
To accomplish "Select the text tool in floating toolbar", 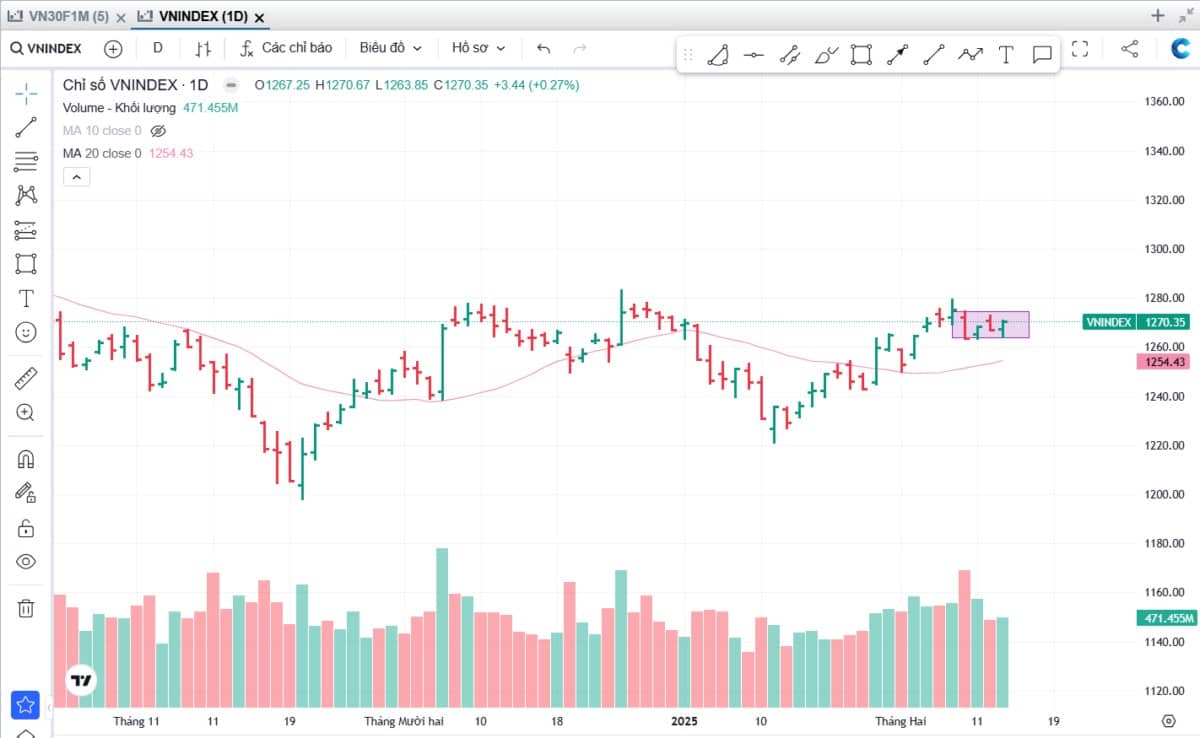I will pos(1006,55).
